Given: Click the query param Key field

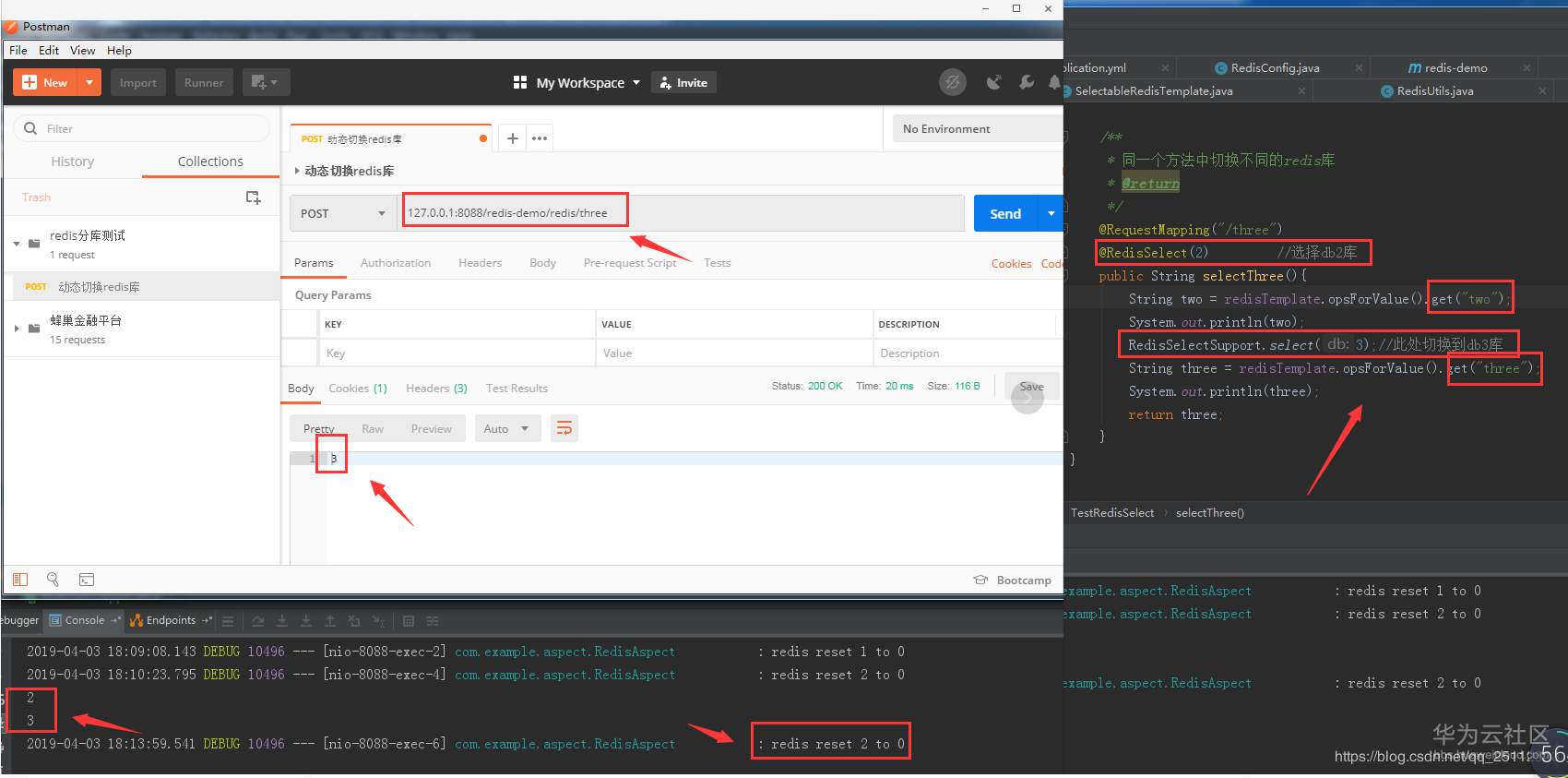Looking at the screenshot, I should pyautogui.click(x=457, y=353).
